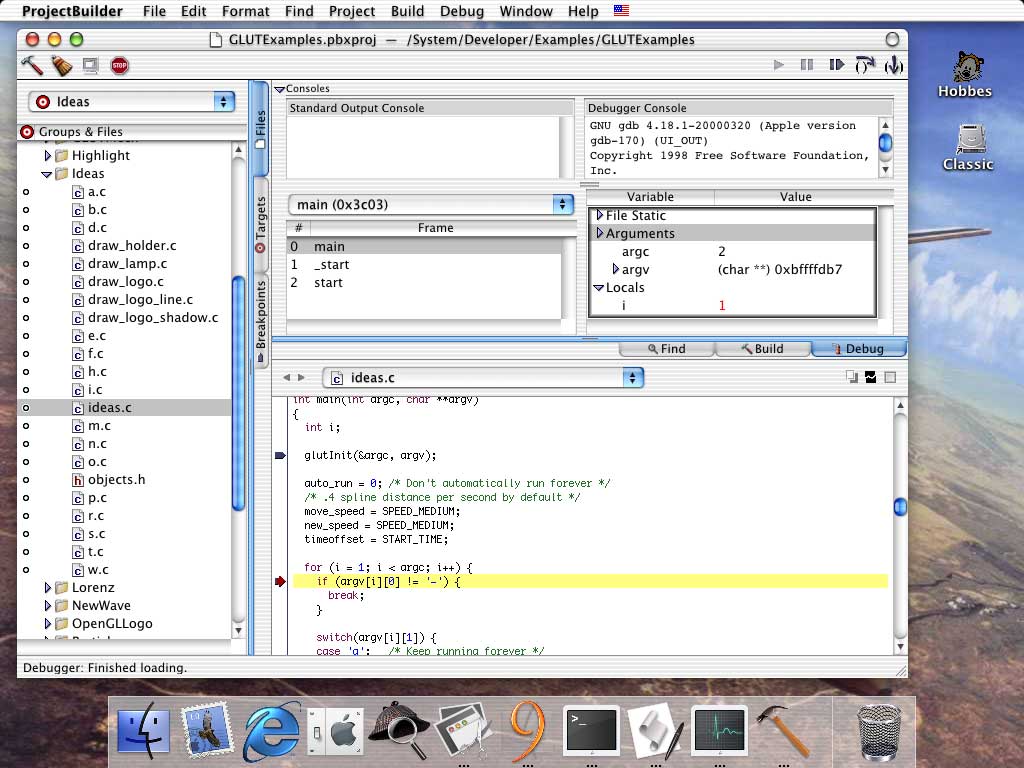1024x768 pixels.
Task: Select draw_logo_shadow.c in file list
Action: click(x=153, y=317)
